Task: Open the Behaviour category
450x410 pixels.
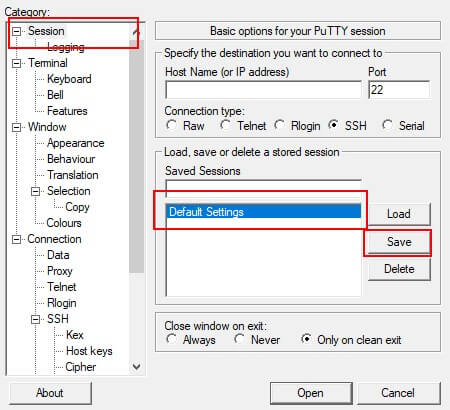Action: point(71,159)
